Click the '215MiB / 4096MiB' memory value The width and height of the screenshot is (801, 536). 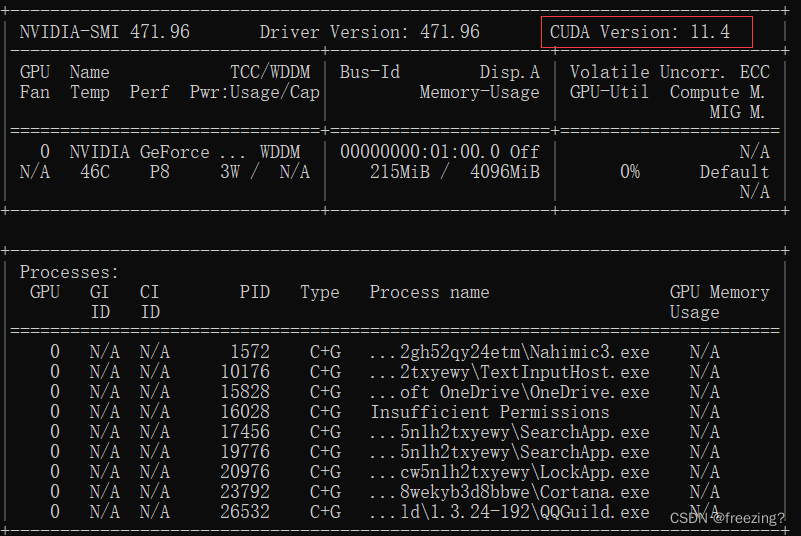point(455,172)
